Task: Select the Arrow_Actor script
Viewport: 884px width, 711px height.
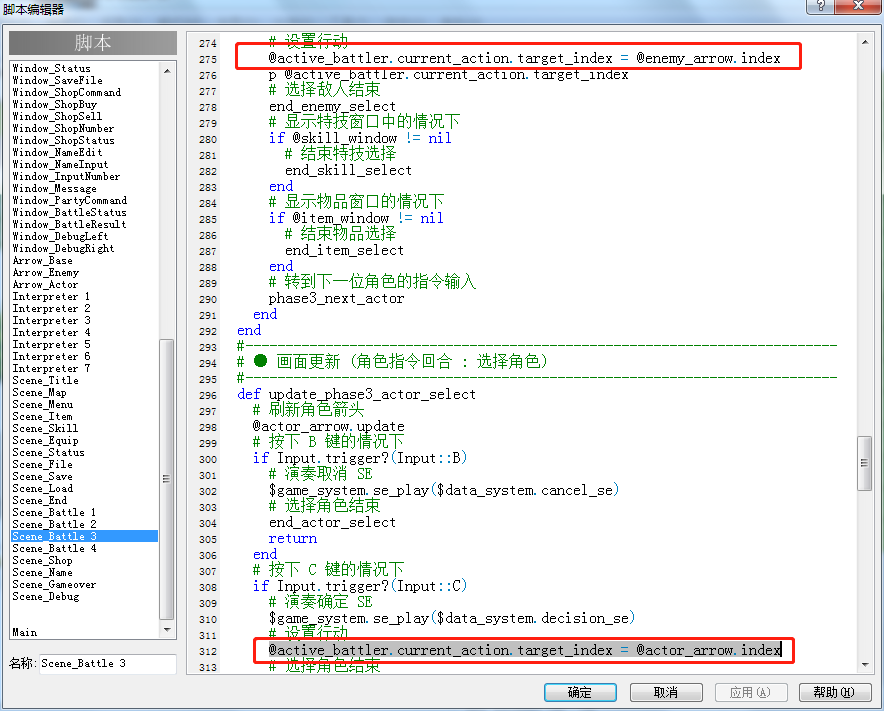Action: [x=45, y=284]
